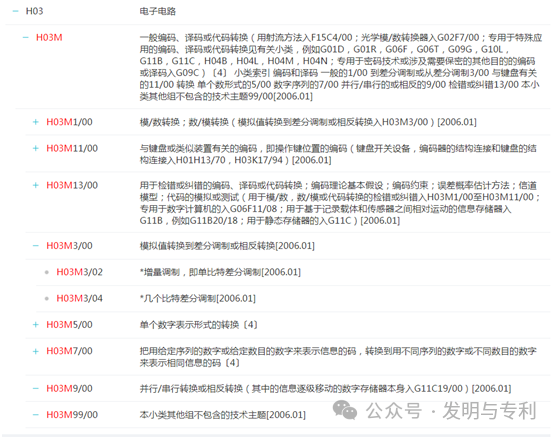Select the 增量调制，即单比特差分调制 description
This screenshot has height=439, width=558.
pos(220,272)
